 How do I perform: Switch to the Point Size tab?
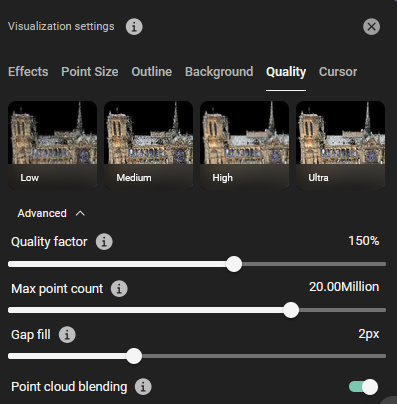(x=90, y=72)
